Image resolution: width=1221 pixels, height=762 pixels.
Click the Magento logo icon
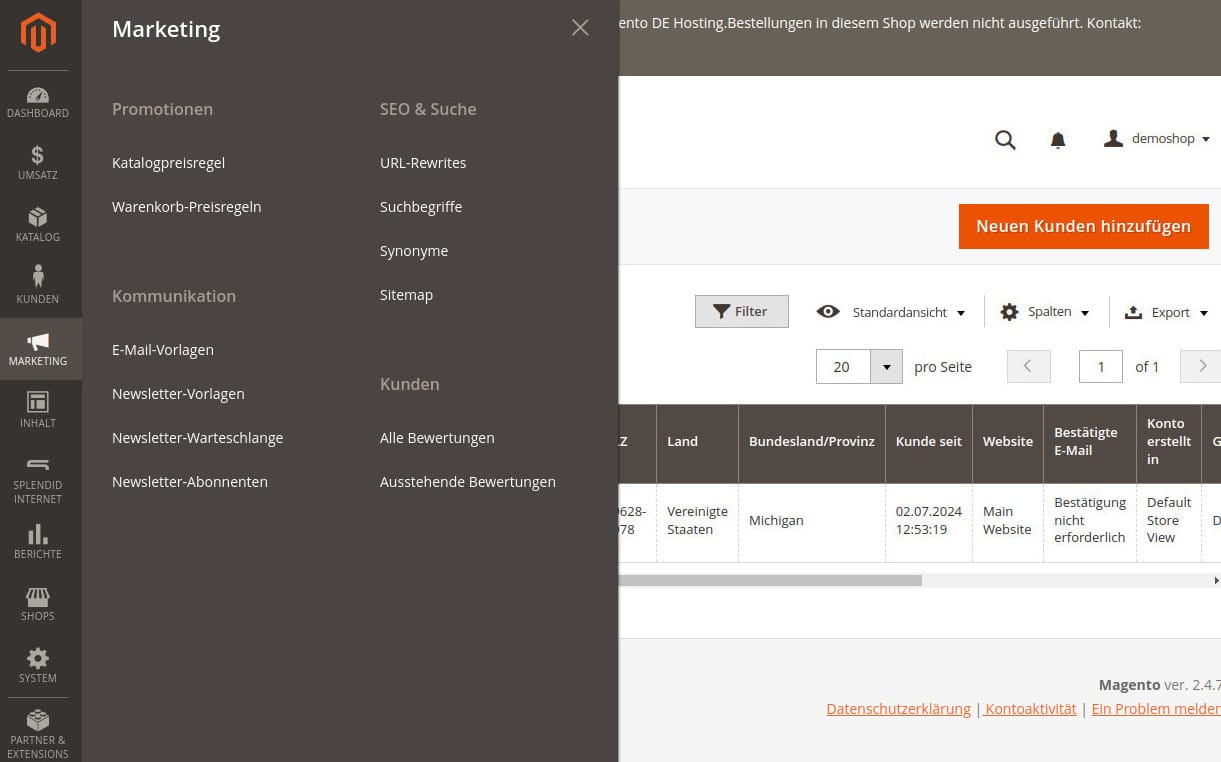pos(38,33)
